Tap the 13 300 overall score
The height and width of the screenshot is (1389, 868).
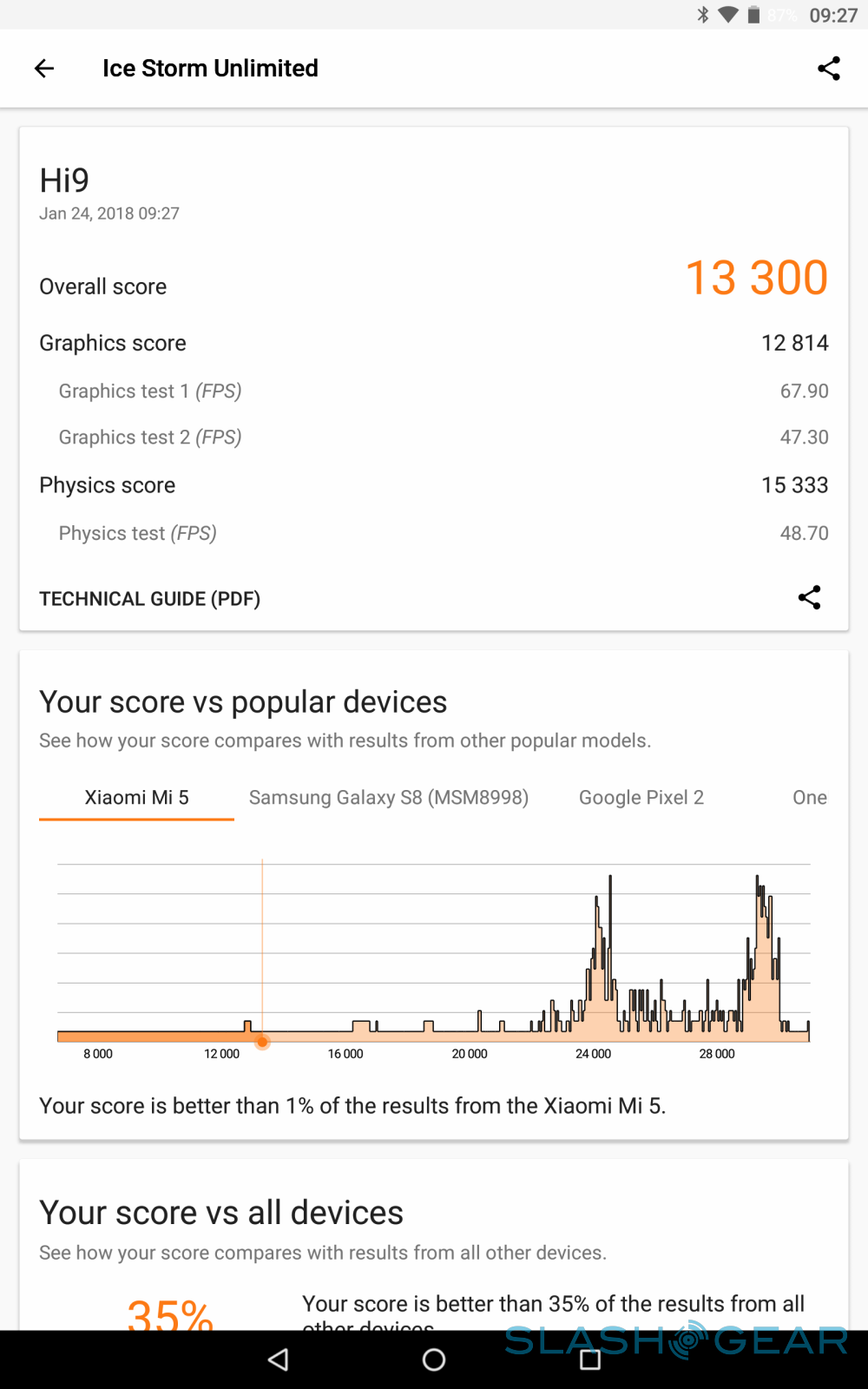pos(756,278)
